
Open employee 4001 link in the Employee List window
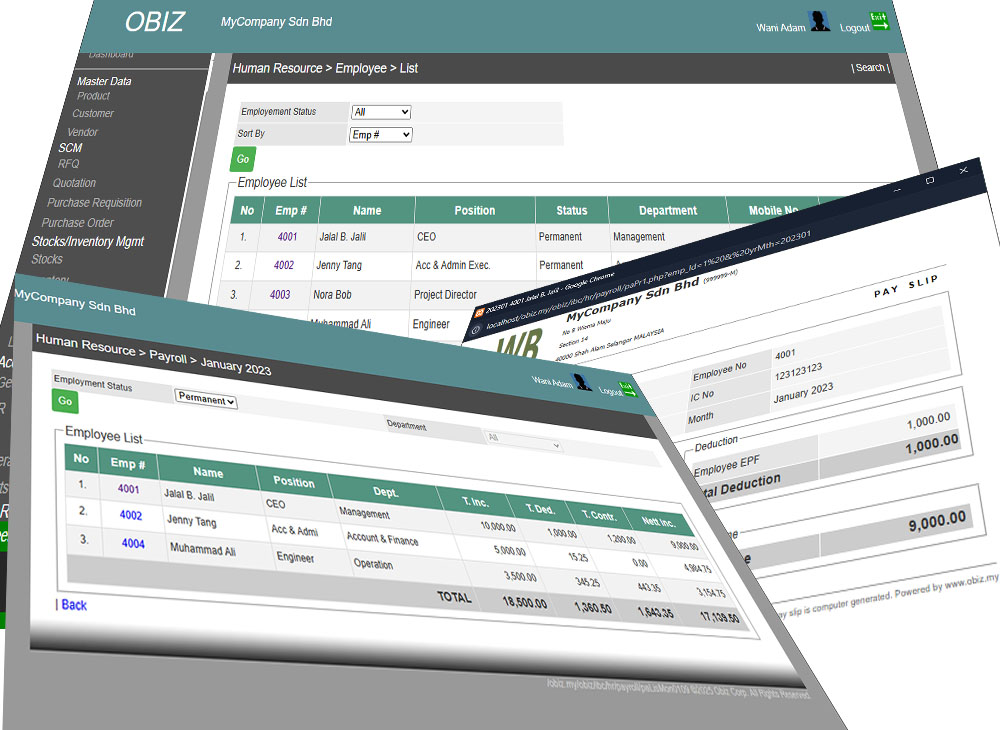[287, 237]
